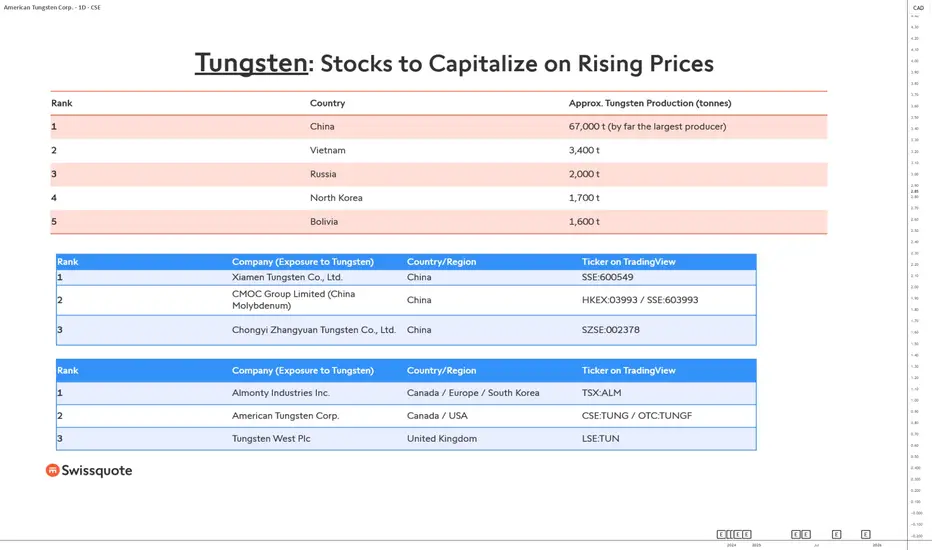Select the second earnings marker from the right
Screen dimensions: 932x550
pyautogui.click(x=836, y=535)
